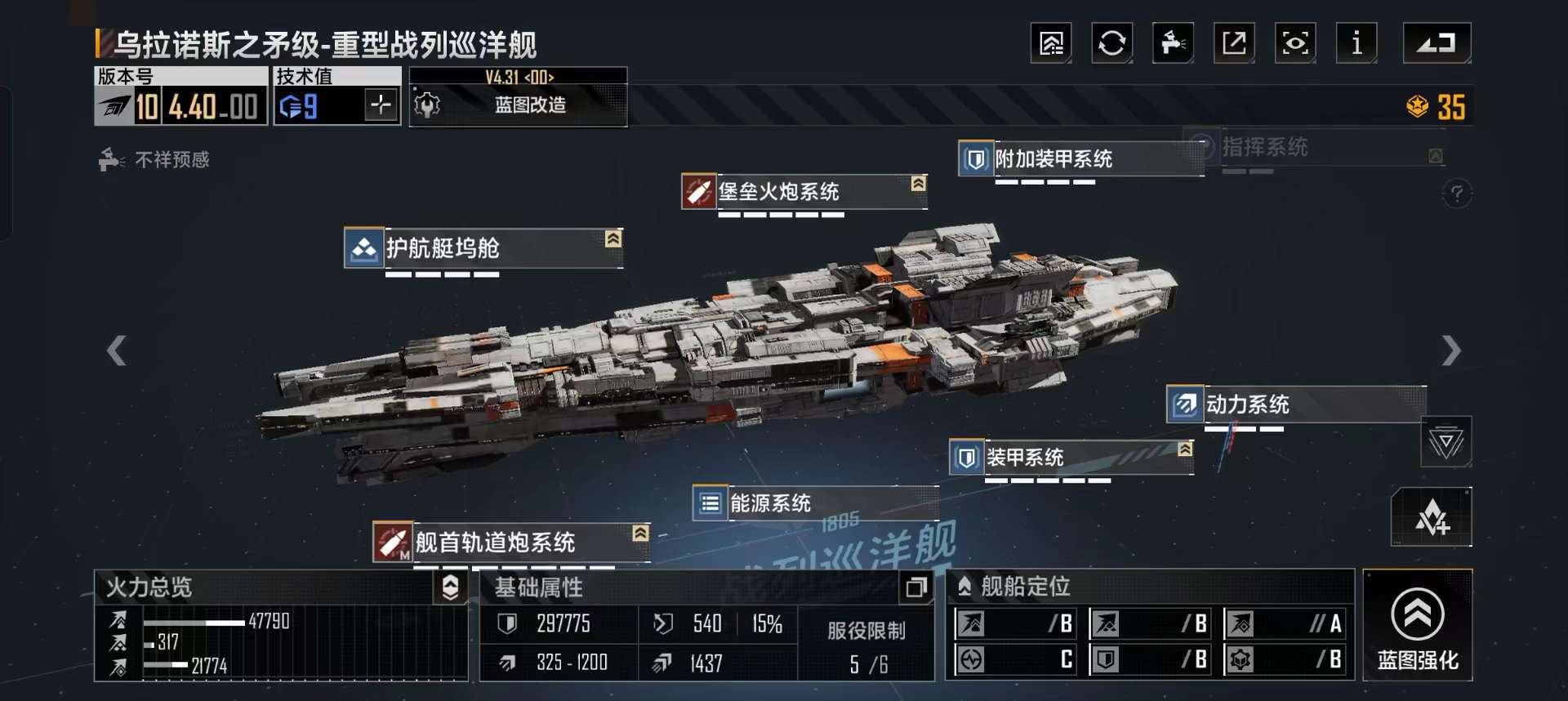This screenshot has width=1568, height=701.
Task: Tap the back return arrow icon
Action: click(x=1437, y=42)
